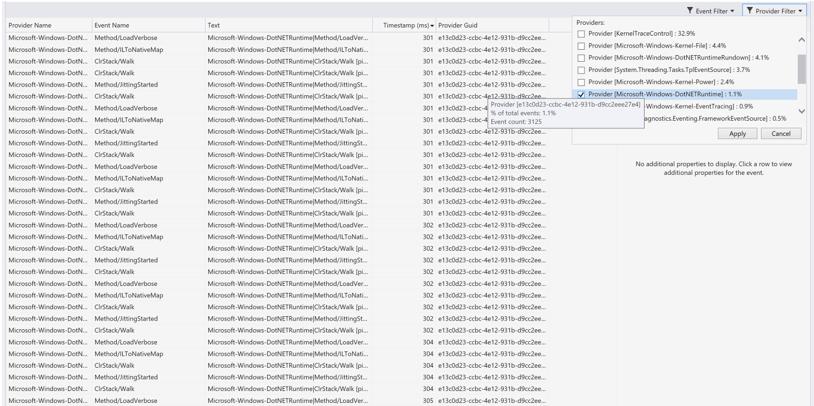
Task: Select the event row with timestamp 305
Action: click(x=278, y=400)
